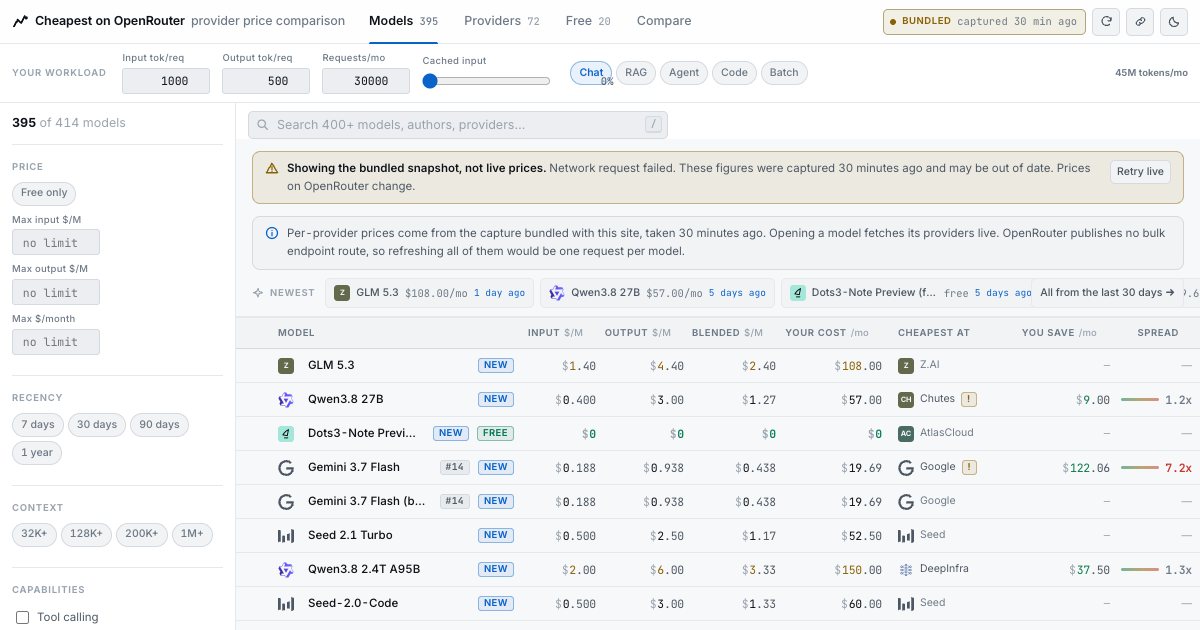The image size is (1200, 630).
Task: Click the Chutes provider icon
Action: [x=906, y=400]
